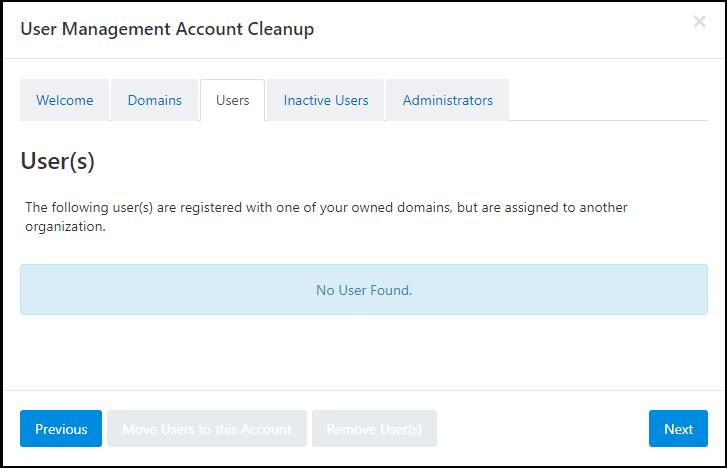Go to the Inactive Users tab
The width and height of the screenshot is (727, 468).
[325, 100]
